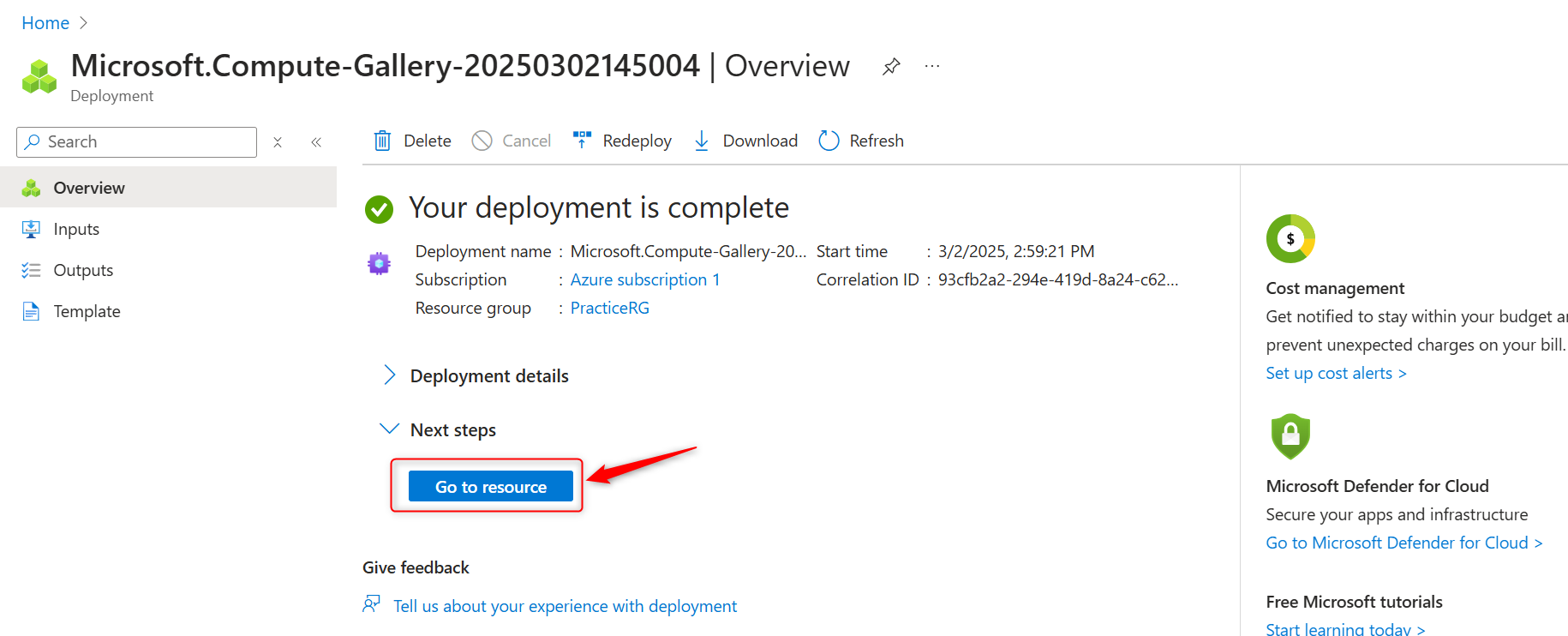This screenshot has height=636, width=1568.
Task: Click the Your deployment is complete heading
Action: tap(599, 207)
